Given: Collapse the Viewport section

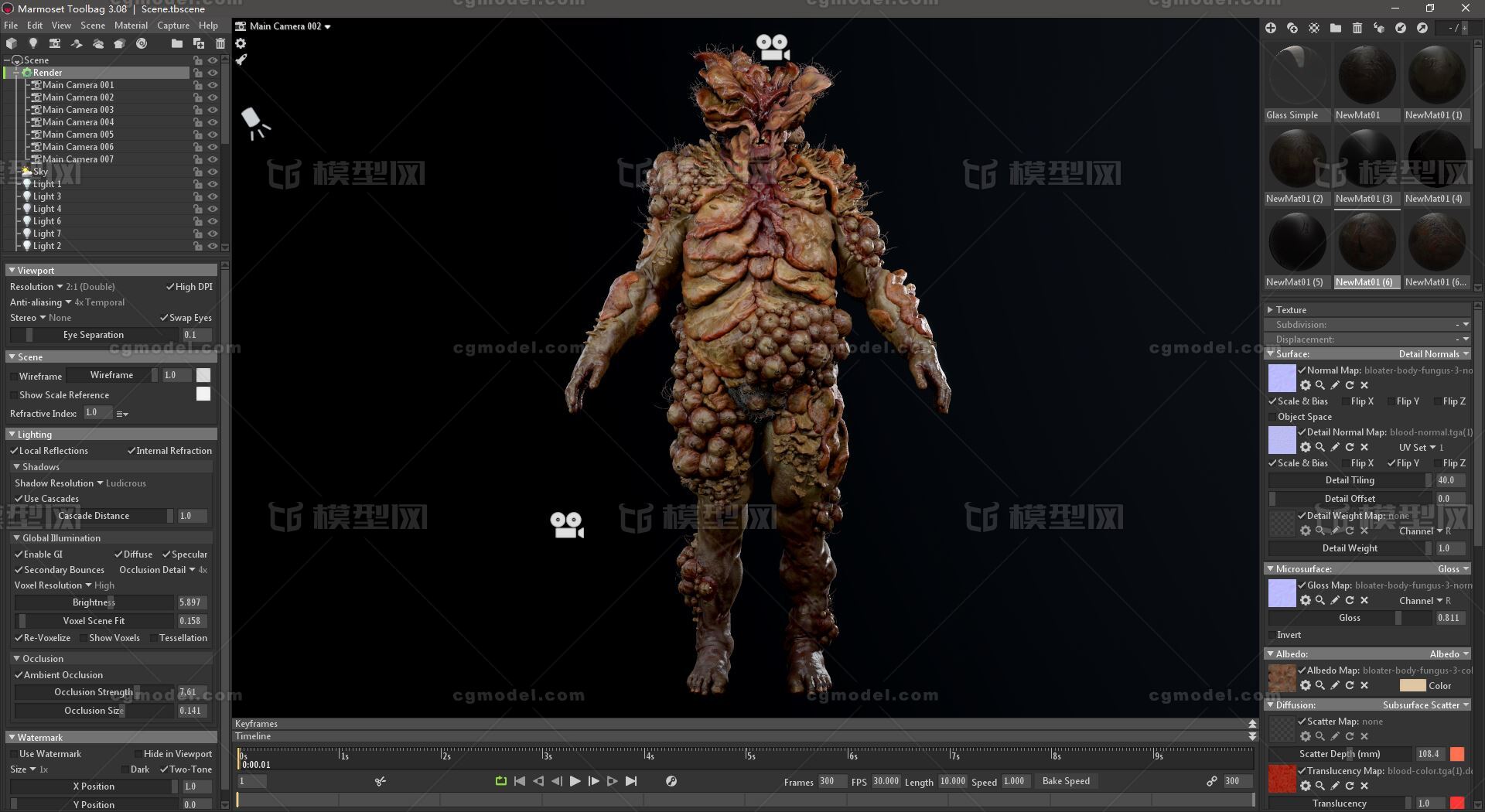Looking at the screenshot, I should click(12, 271).
